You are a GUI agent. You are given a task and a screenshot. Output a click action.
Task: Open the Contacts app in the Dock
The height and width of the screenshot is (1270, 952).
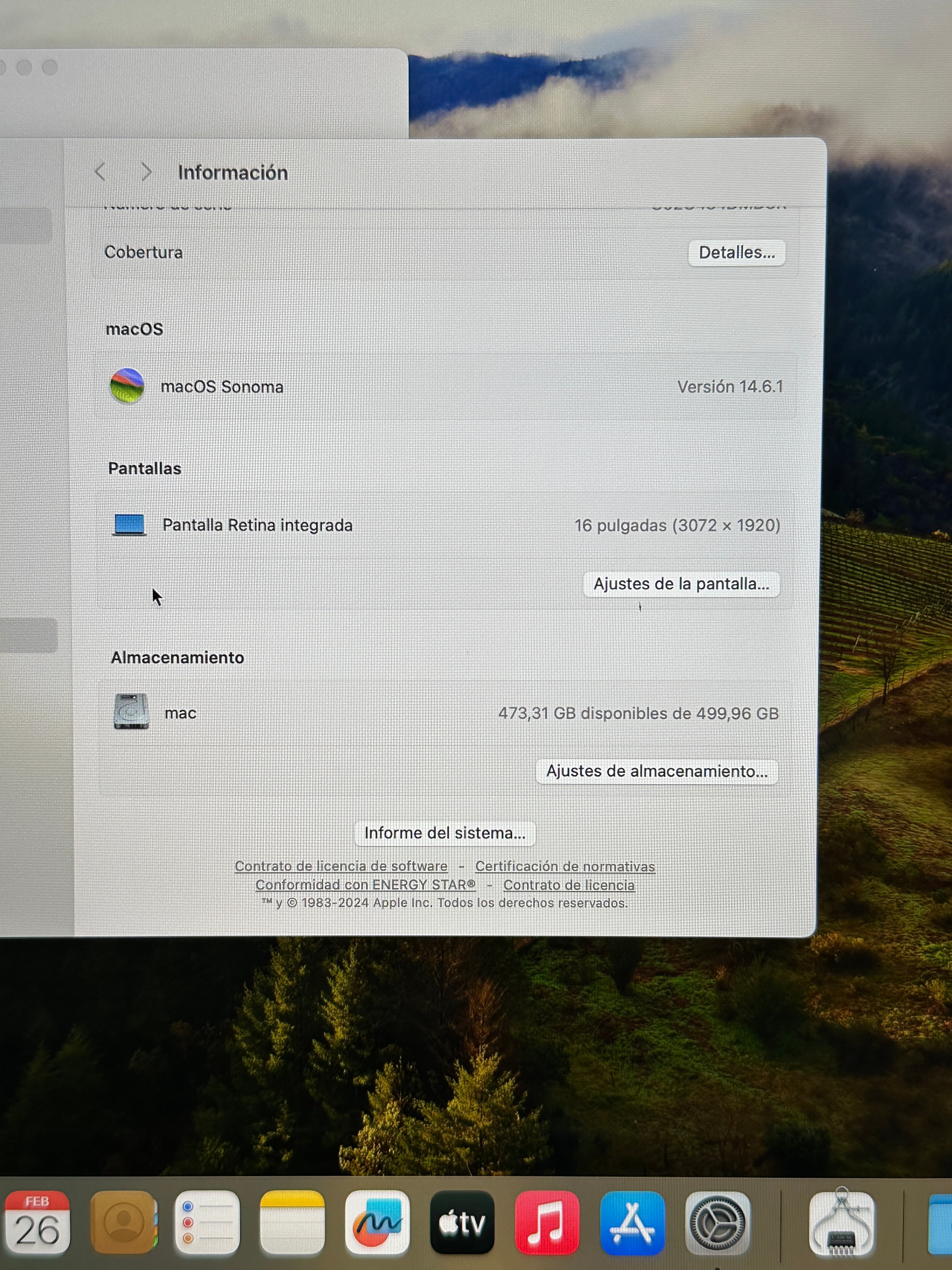pos(123,1222)
